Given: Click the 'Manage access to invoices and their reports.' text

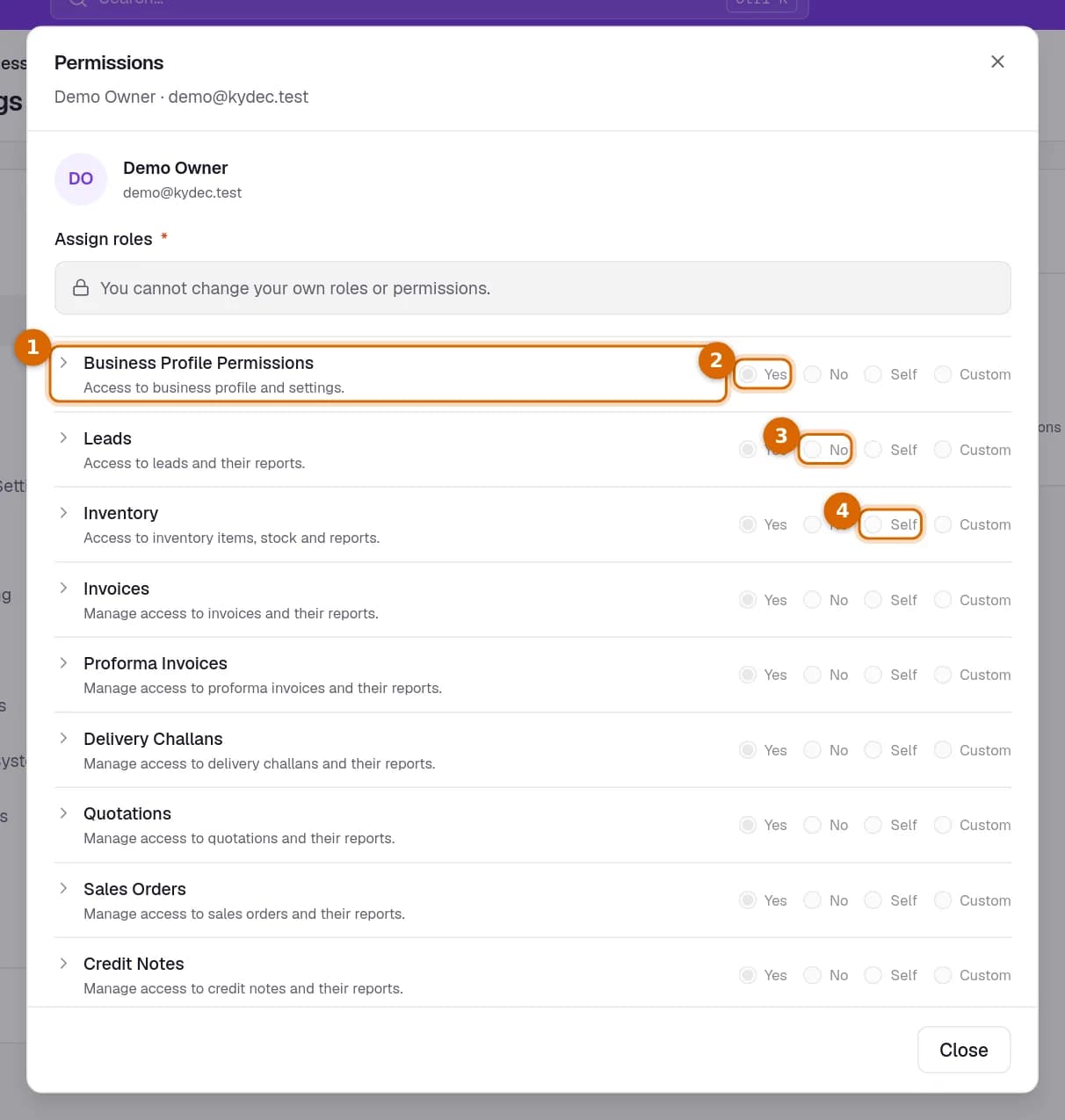Looking at the screenshot, I should click(231, 613).
